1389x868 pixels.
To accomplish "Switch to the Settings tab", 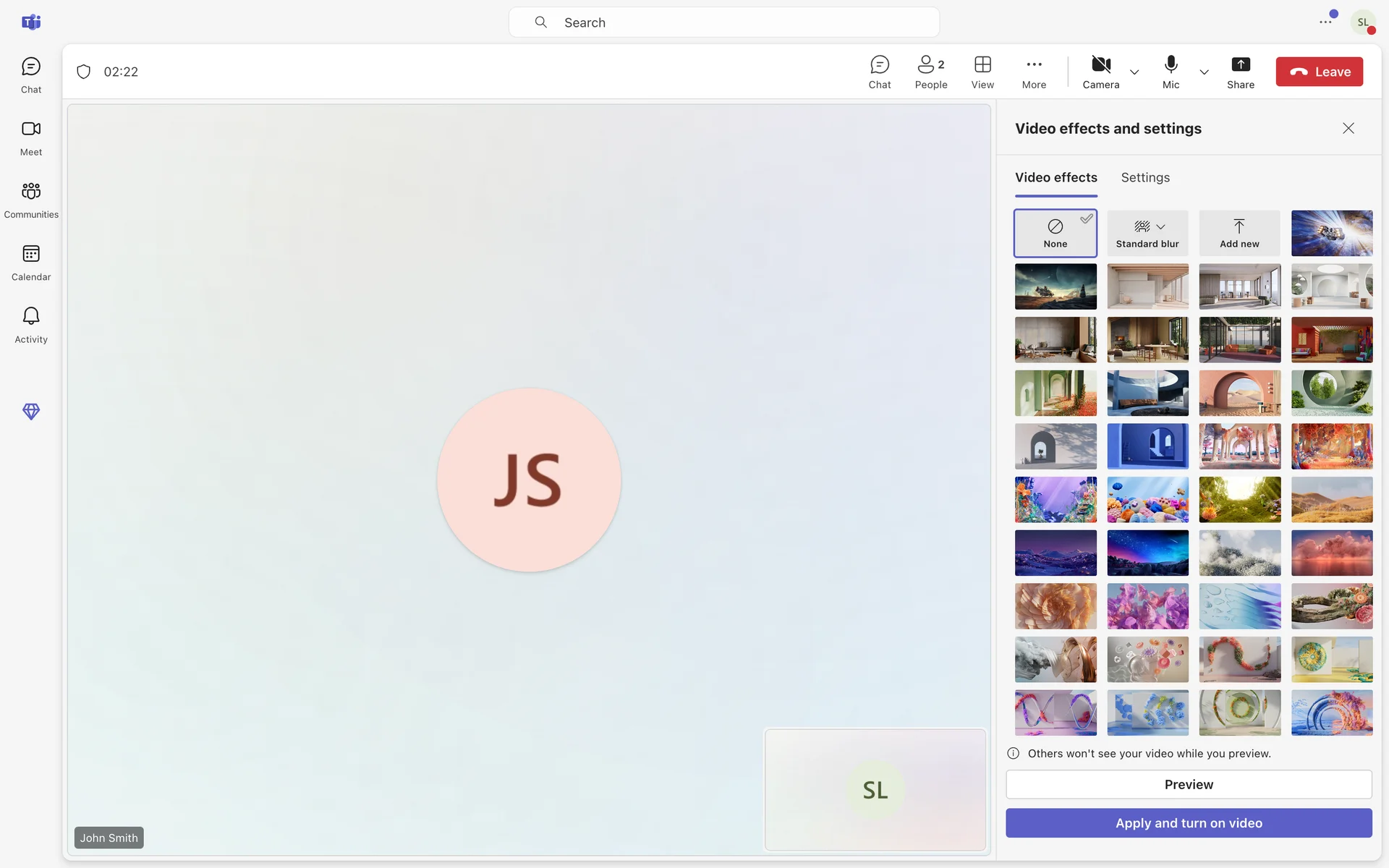I will (1144, 178).
